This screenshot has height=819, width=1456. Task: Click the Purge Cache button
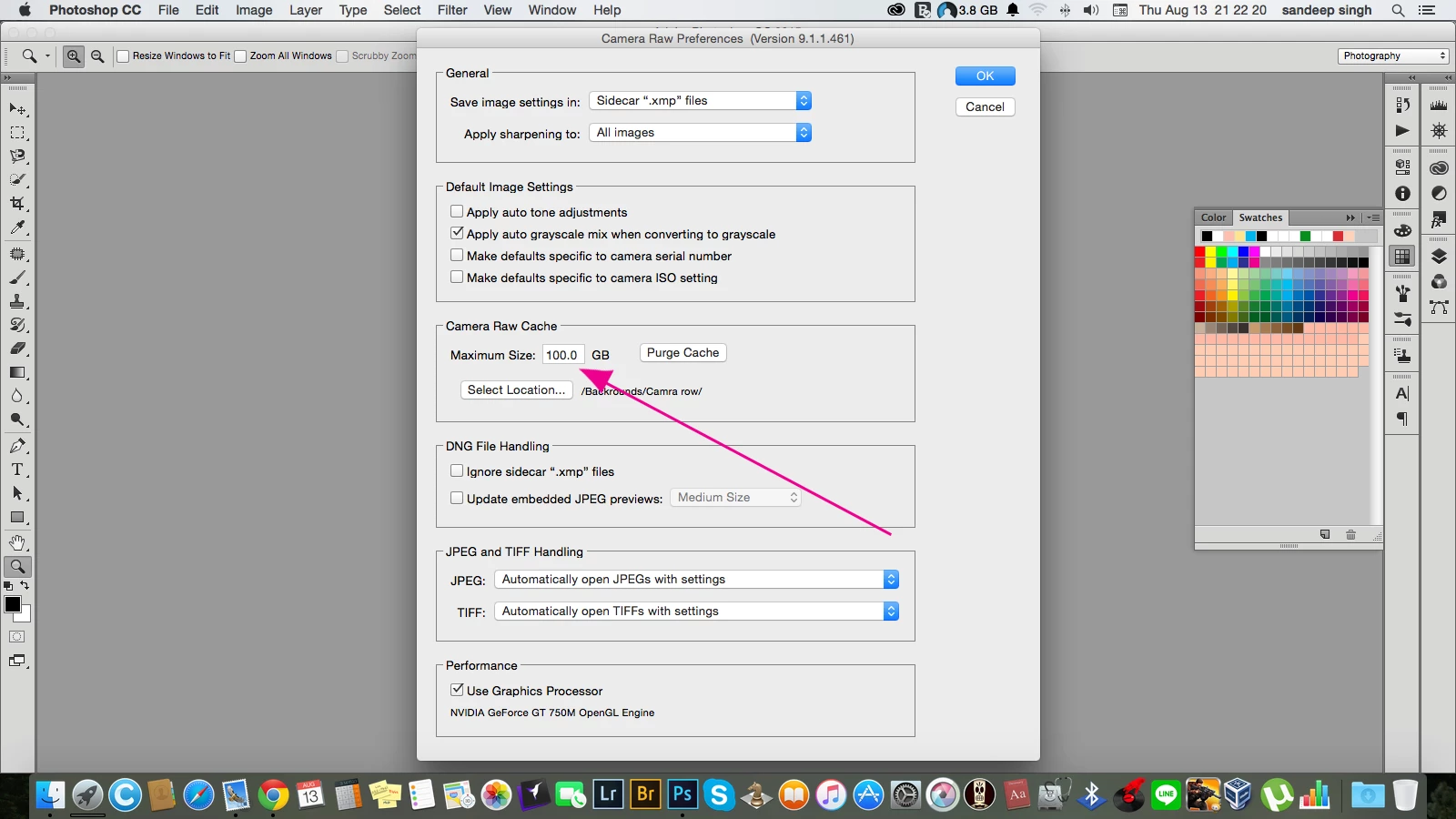(x=683, y=353)
